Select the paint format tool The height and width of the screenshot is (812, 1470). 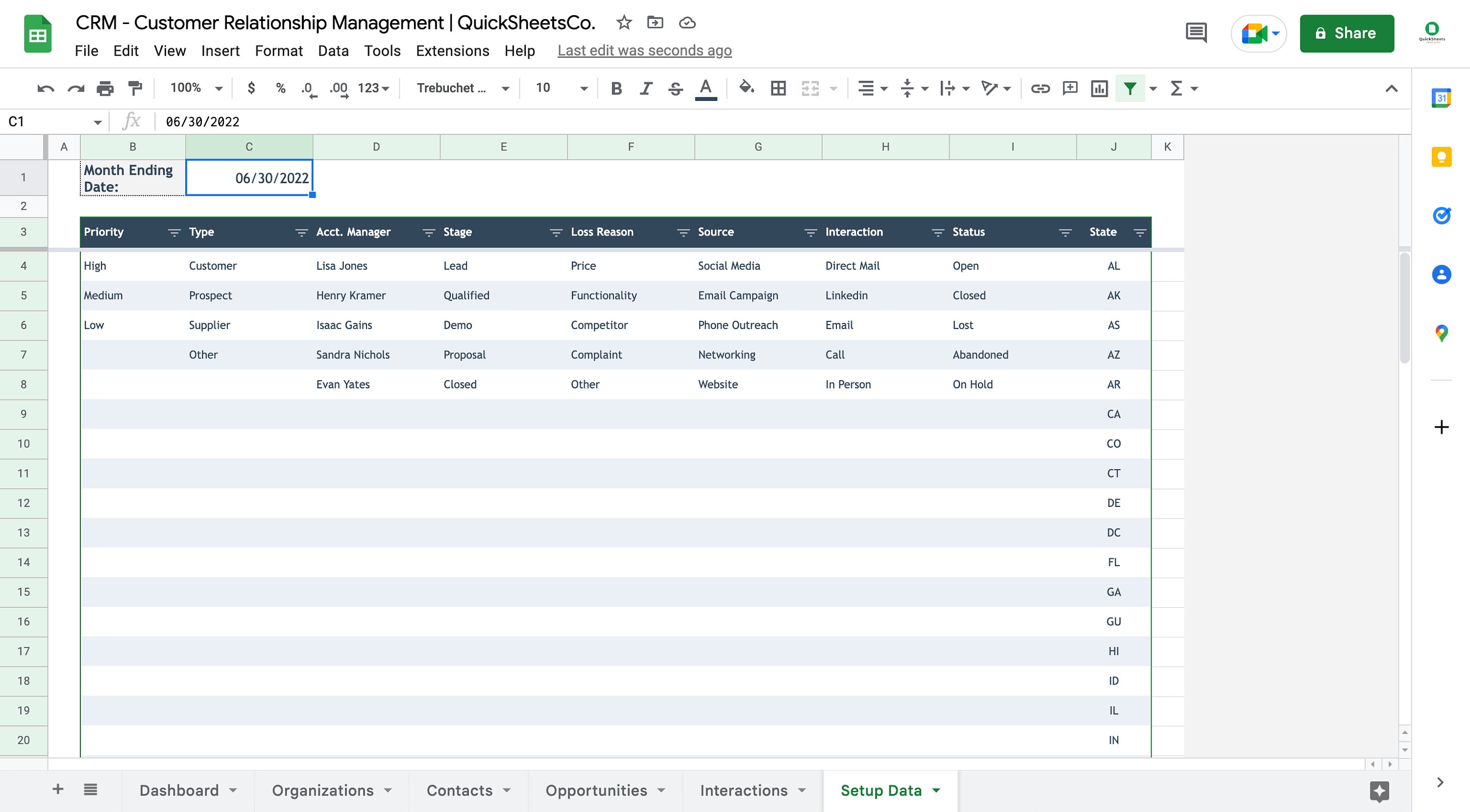(134, 88)
